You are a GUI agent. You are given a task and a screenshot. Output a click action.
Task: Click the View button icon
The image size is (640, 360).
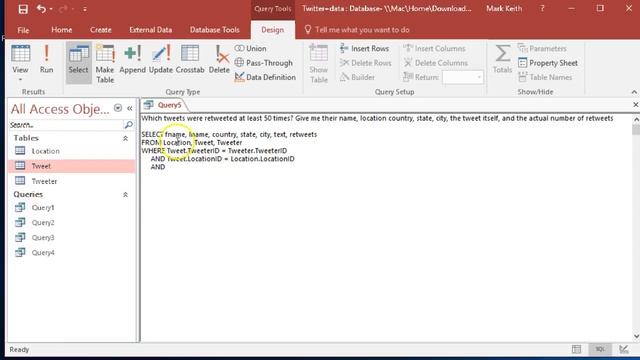click(20, 54)
